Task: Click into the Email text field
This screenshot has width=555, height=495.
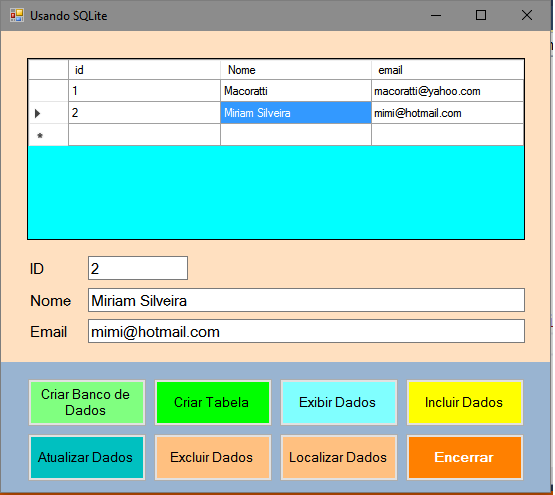Action: click(306, 331)
